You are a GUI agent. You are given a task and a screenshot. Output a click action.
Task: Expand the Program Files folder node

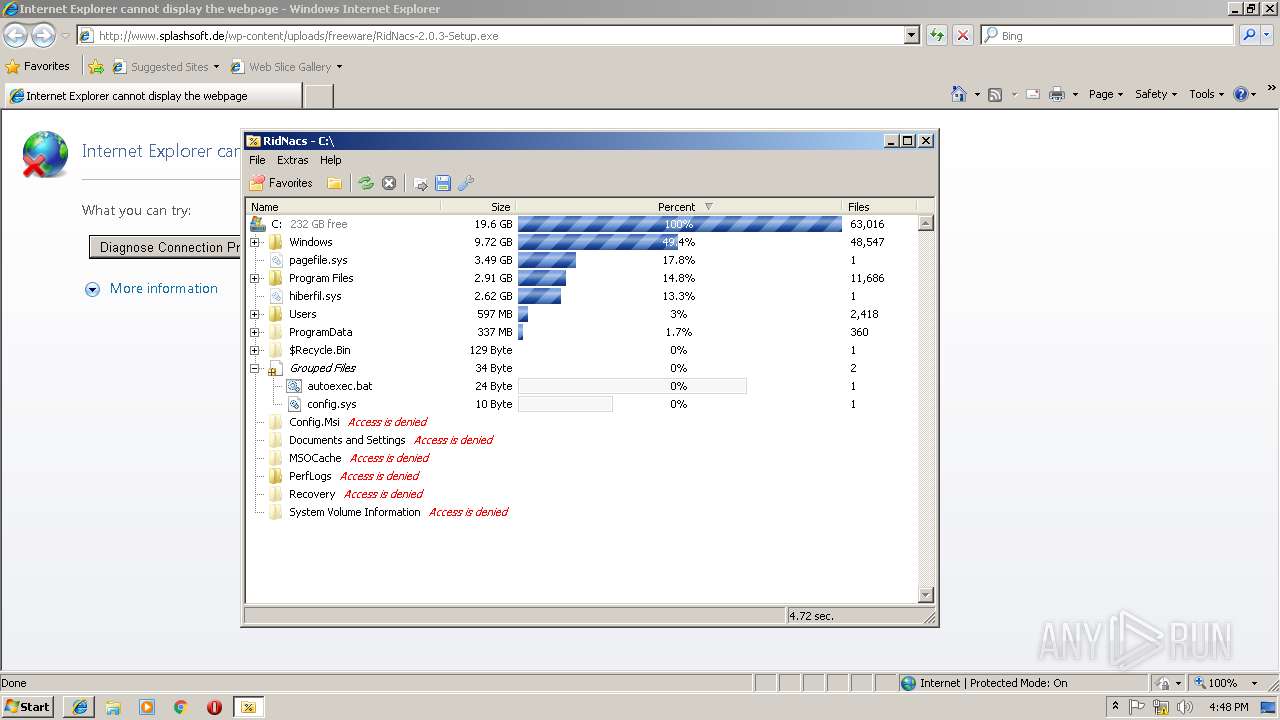coord(255,278)
